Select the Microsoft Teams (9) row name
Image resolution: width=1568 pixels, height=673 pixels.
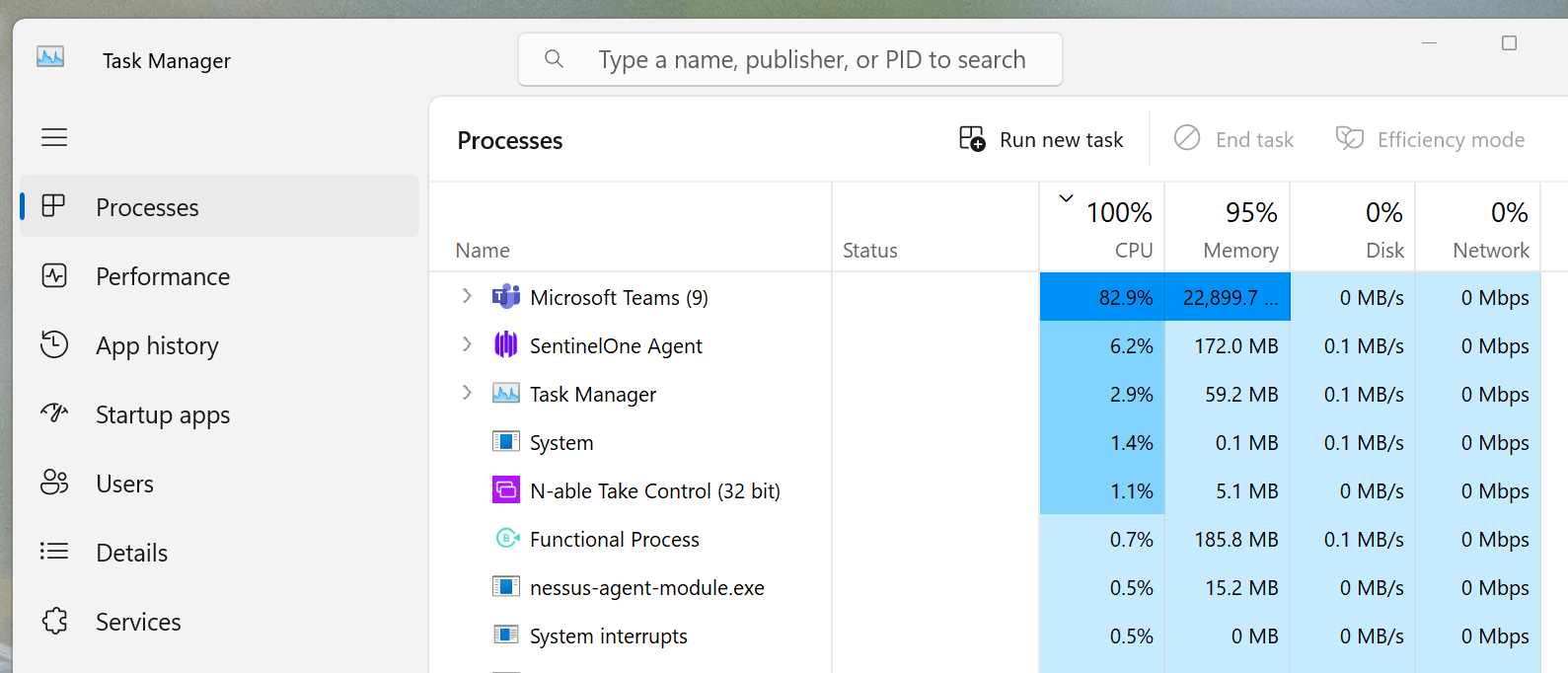[619, 298]
